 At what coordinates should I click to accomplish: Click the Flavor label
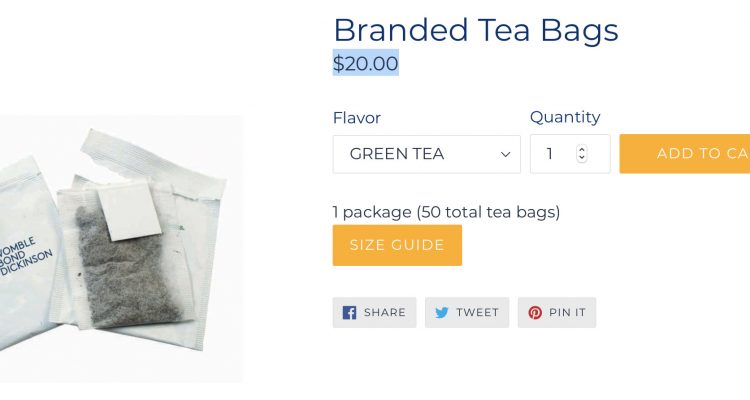click(x=357, y=118)
